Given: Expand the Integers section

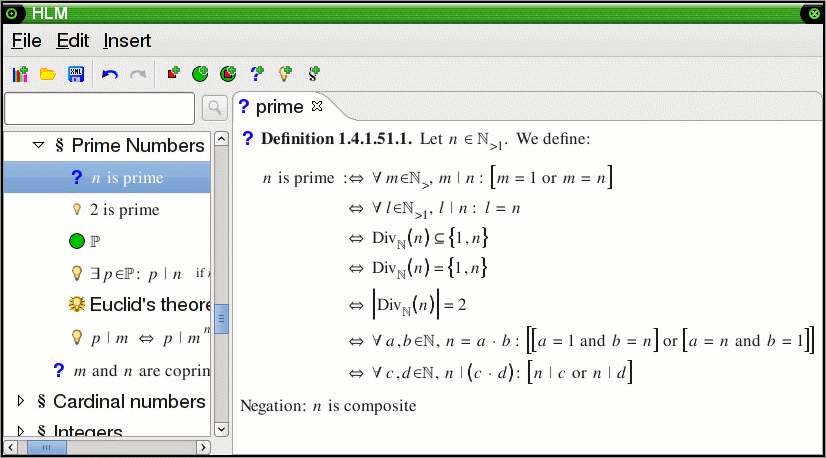Looking at the screenshot, I should (x=22, y=432).
